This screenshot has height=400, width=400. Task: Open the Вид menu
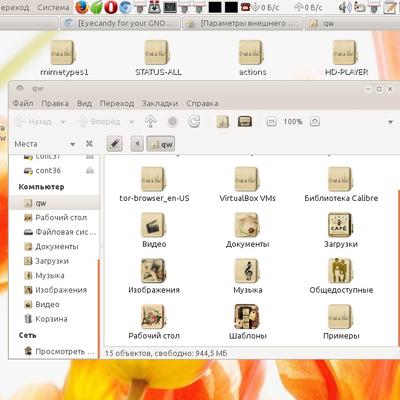click(84, 104)
